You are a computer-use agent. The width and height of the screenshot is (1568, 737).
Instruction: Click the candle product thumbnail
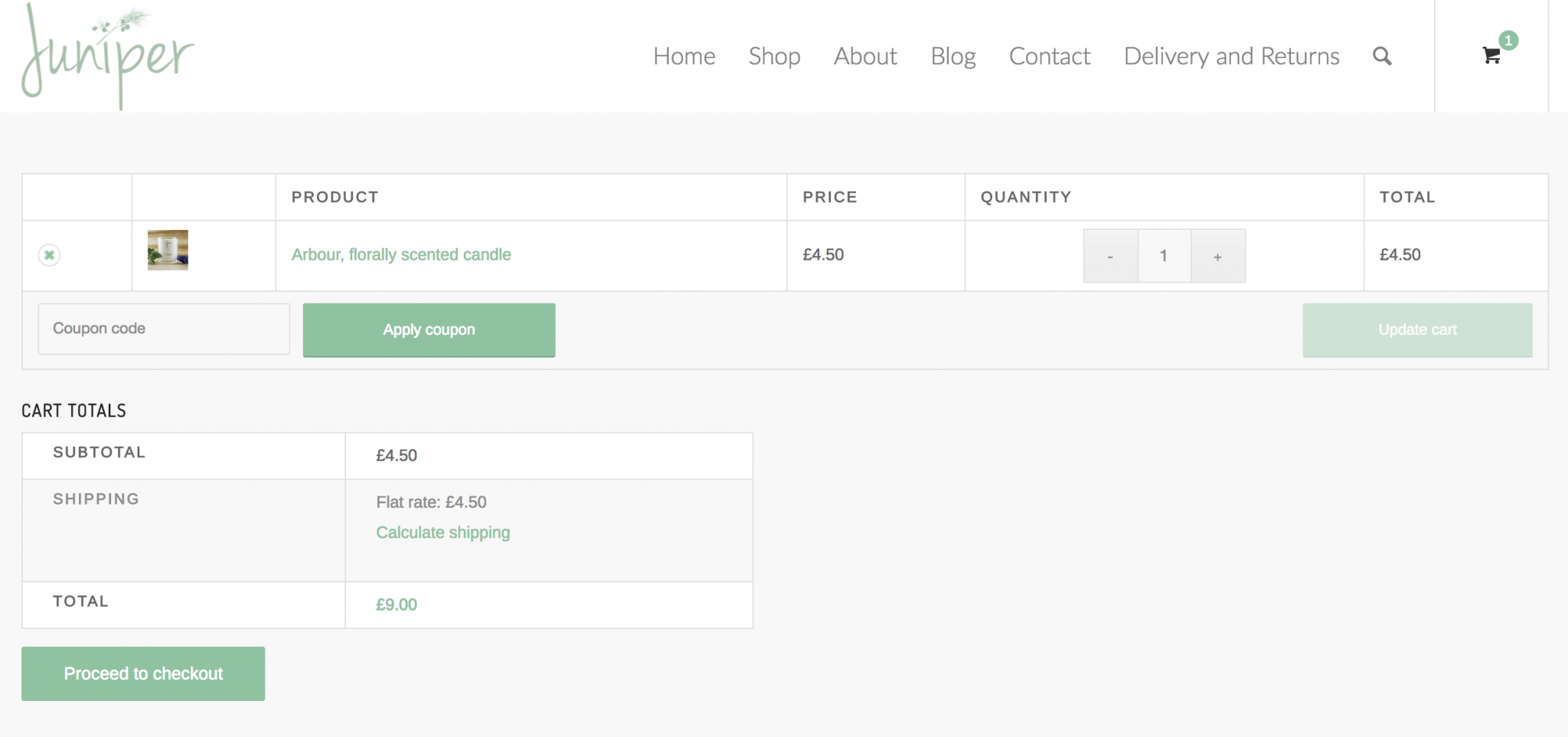point(168,250)
